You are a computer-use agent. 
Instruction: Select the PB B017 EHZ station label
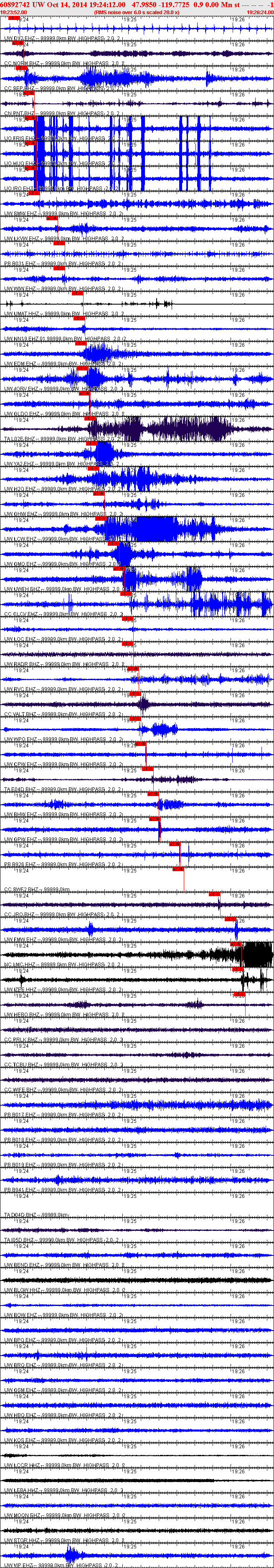tap(63, 1114)
